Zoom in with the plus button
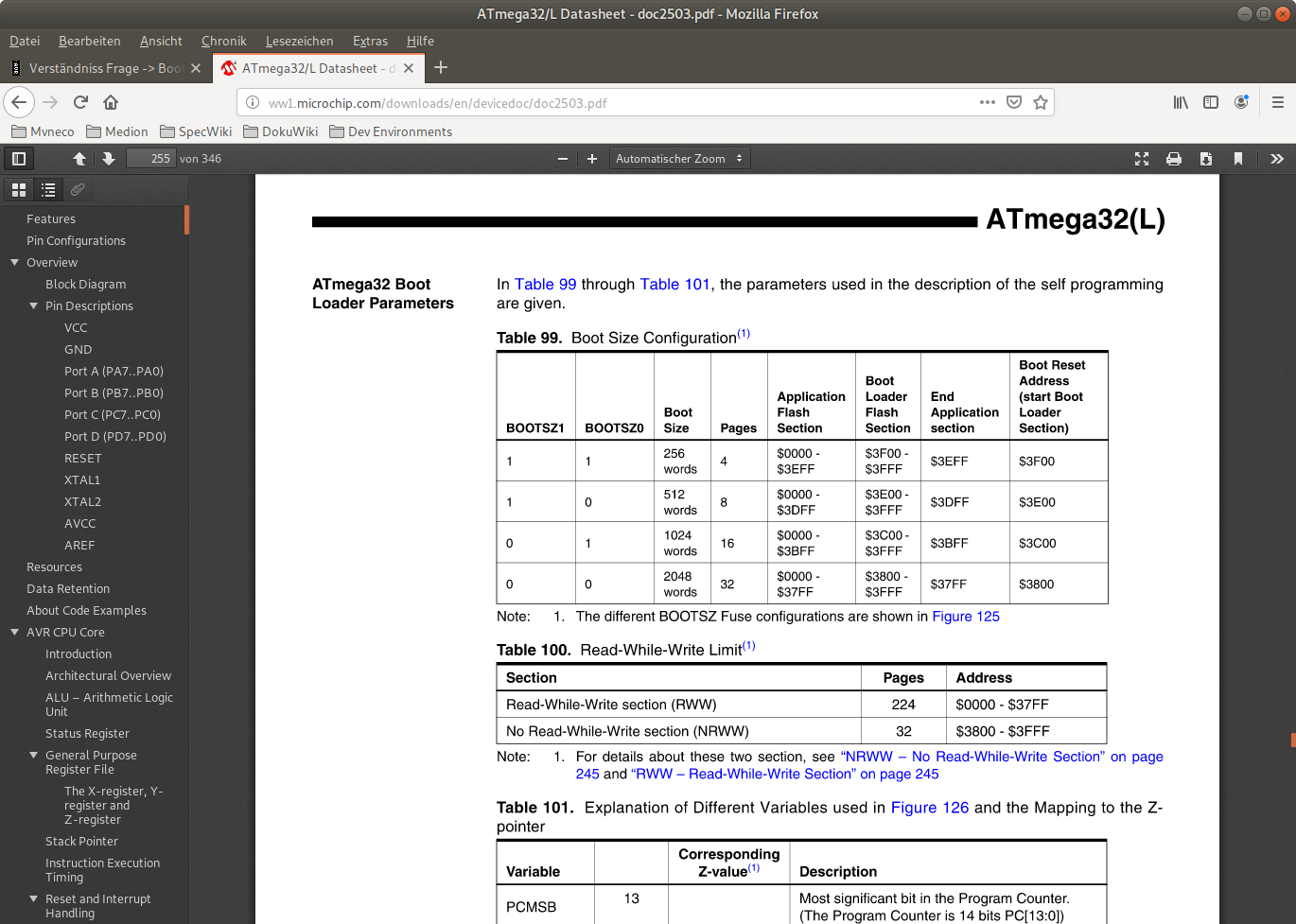This screenshot has height=924, width=1296. pyautogui.click(x=592, y=159)
